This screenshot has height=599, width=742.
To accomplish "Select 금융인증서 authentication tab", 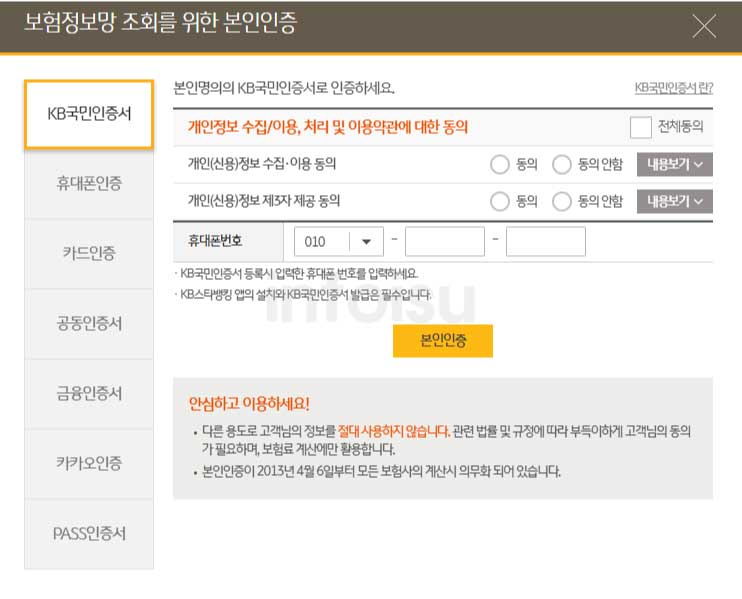I will 89,393.
